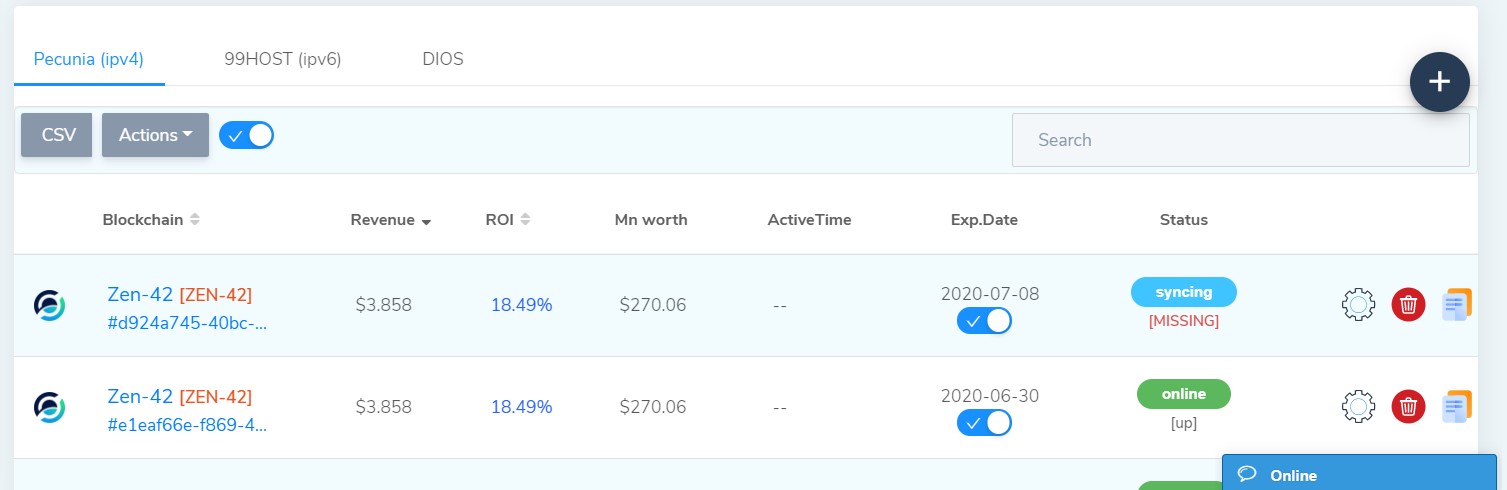Open the Online chat widget
This screenshot has width=1507, height=490.
1359,475
